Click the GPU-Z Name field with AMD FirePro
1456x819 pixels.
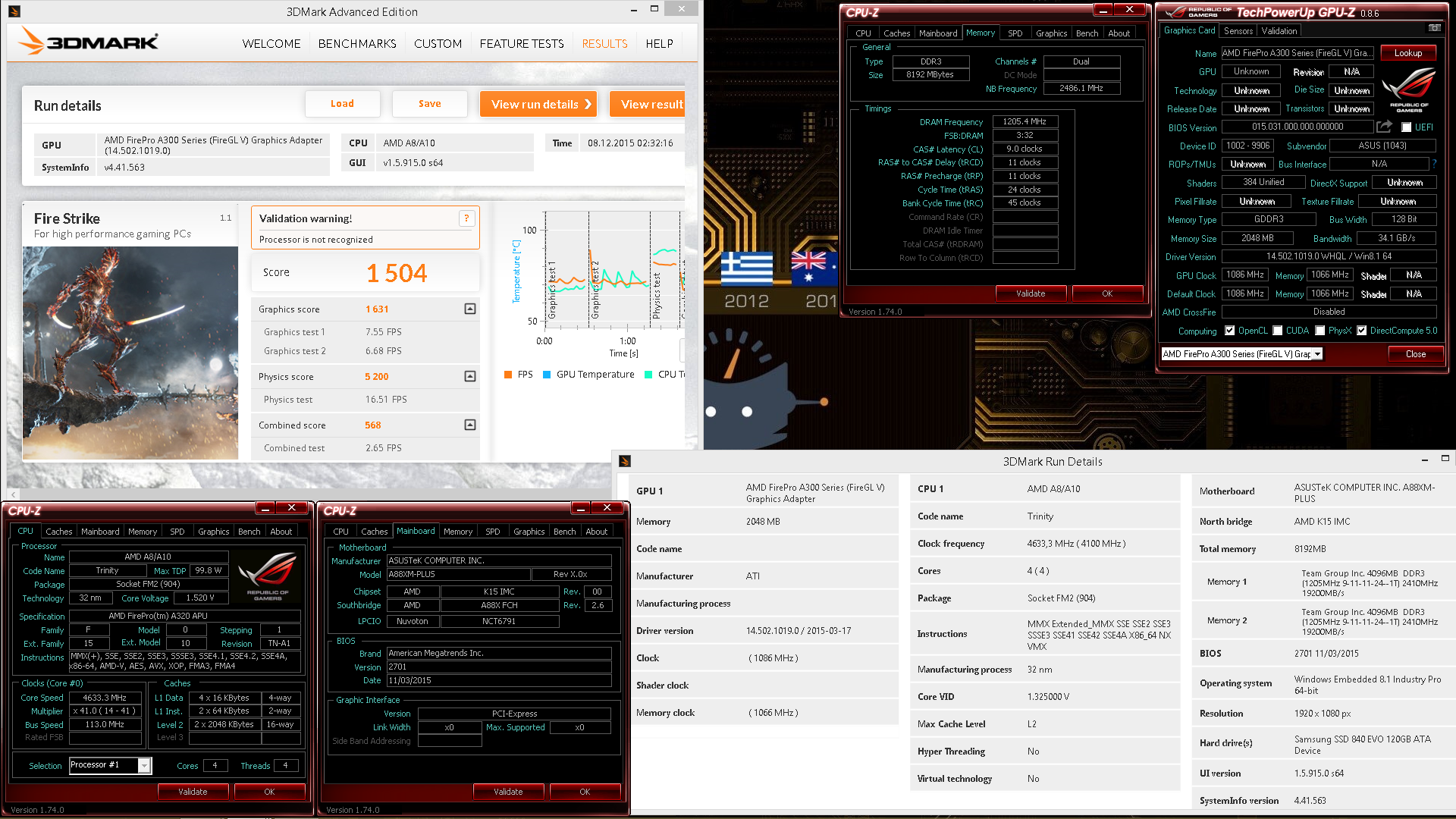click(x=1297, y=53)
